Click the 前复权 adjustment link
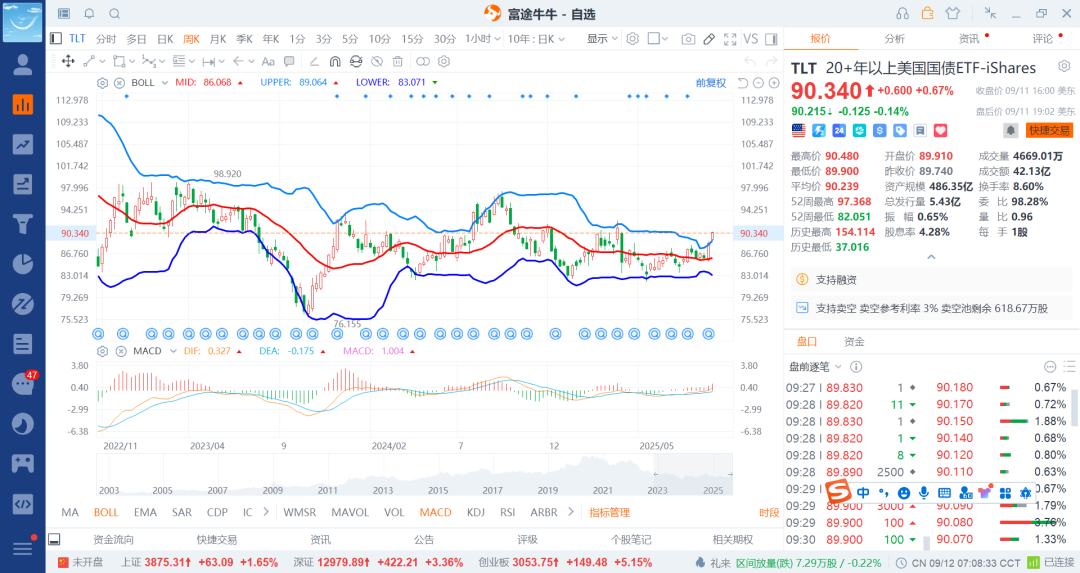The width and height of the screenshot is (1080, 573). pyautogui.click(x=711, y=83)
